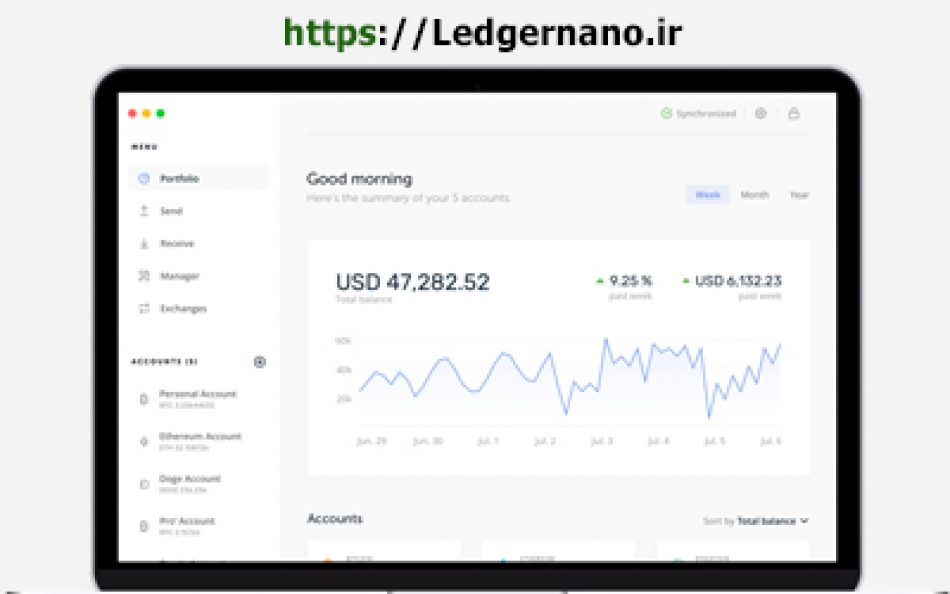This screenshot has width=950, height=594.
Task: Click the Jul. 3 chart date label
Action: [602, 441]
